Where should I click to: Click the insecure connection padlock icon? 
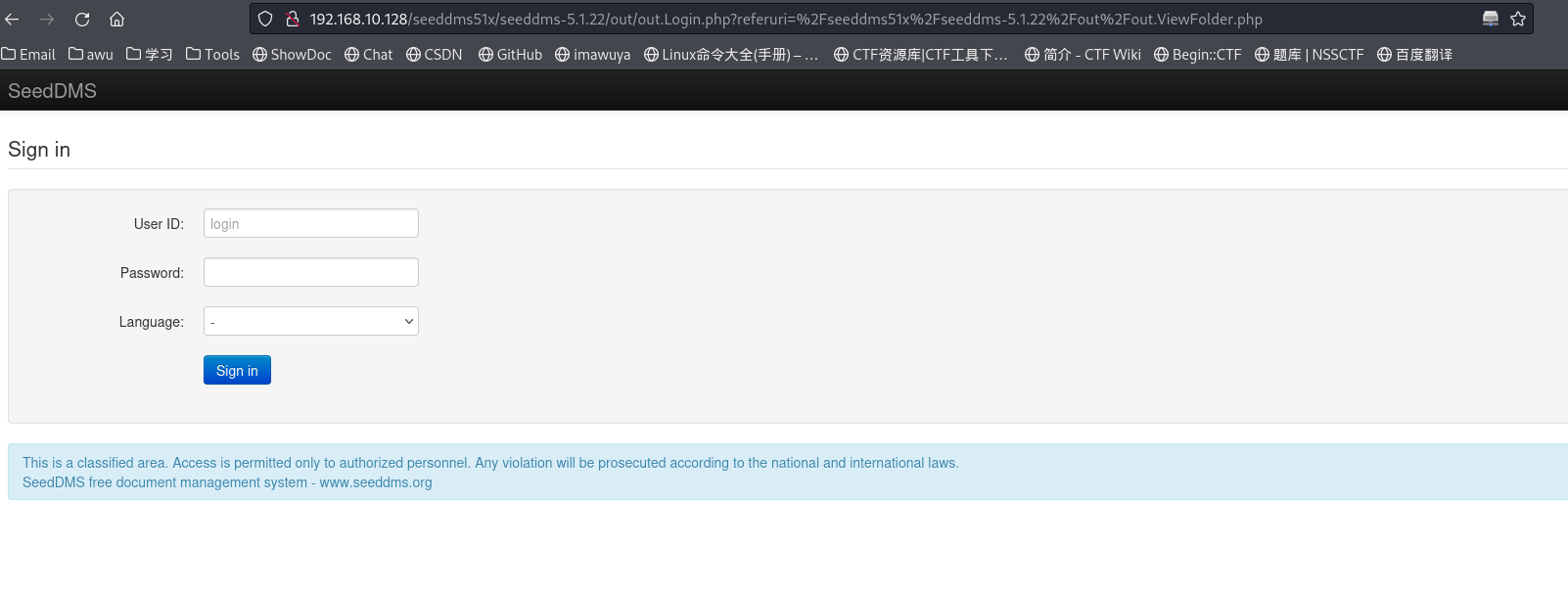tap(292, 19)
